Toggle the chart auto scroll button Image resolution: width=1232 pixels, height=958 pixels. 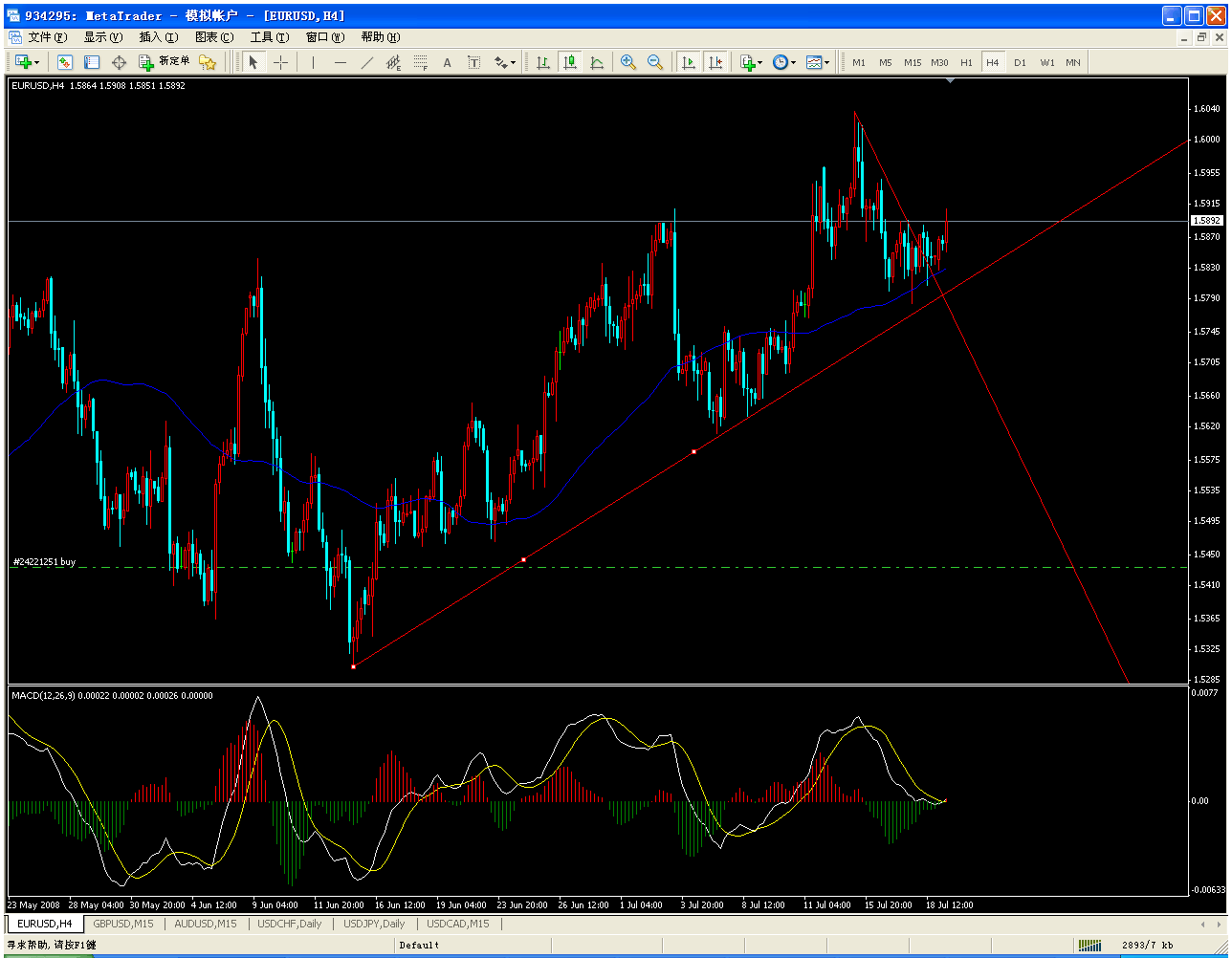click(x=688, y=62)
